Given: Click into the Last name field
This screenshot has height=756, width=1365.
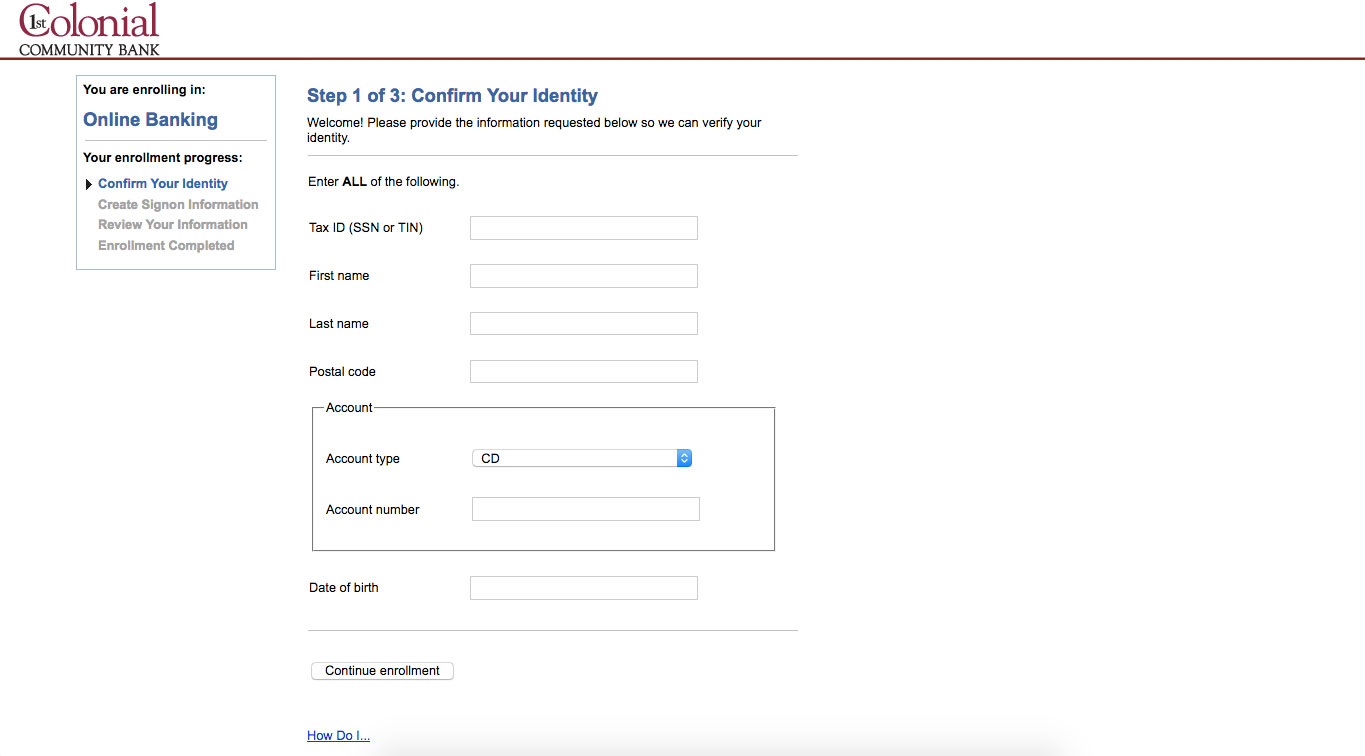Looking at the screenshot, I should click(584, 324).
